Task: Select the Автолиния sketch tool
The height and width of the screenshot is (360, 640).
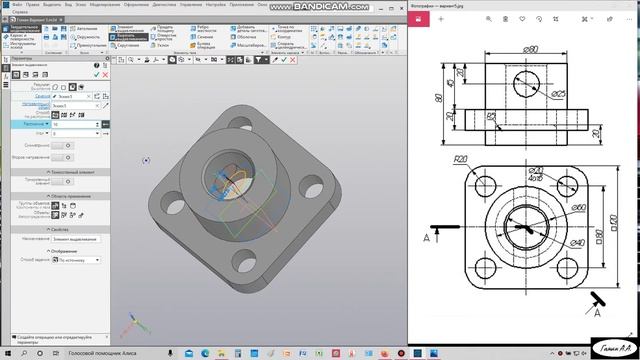Action: click(x=84, y=29)
